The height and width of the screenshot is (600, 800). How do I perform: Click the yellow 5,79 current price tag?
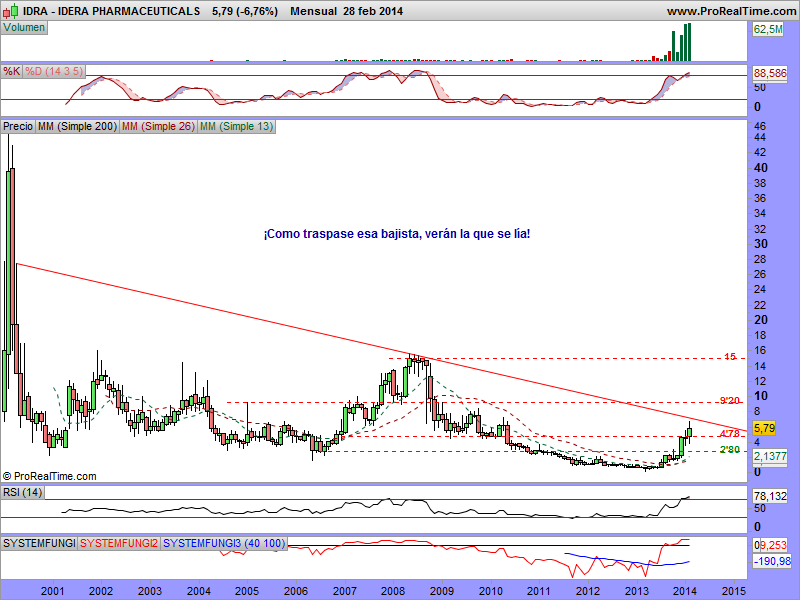(x=764, y=428)
